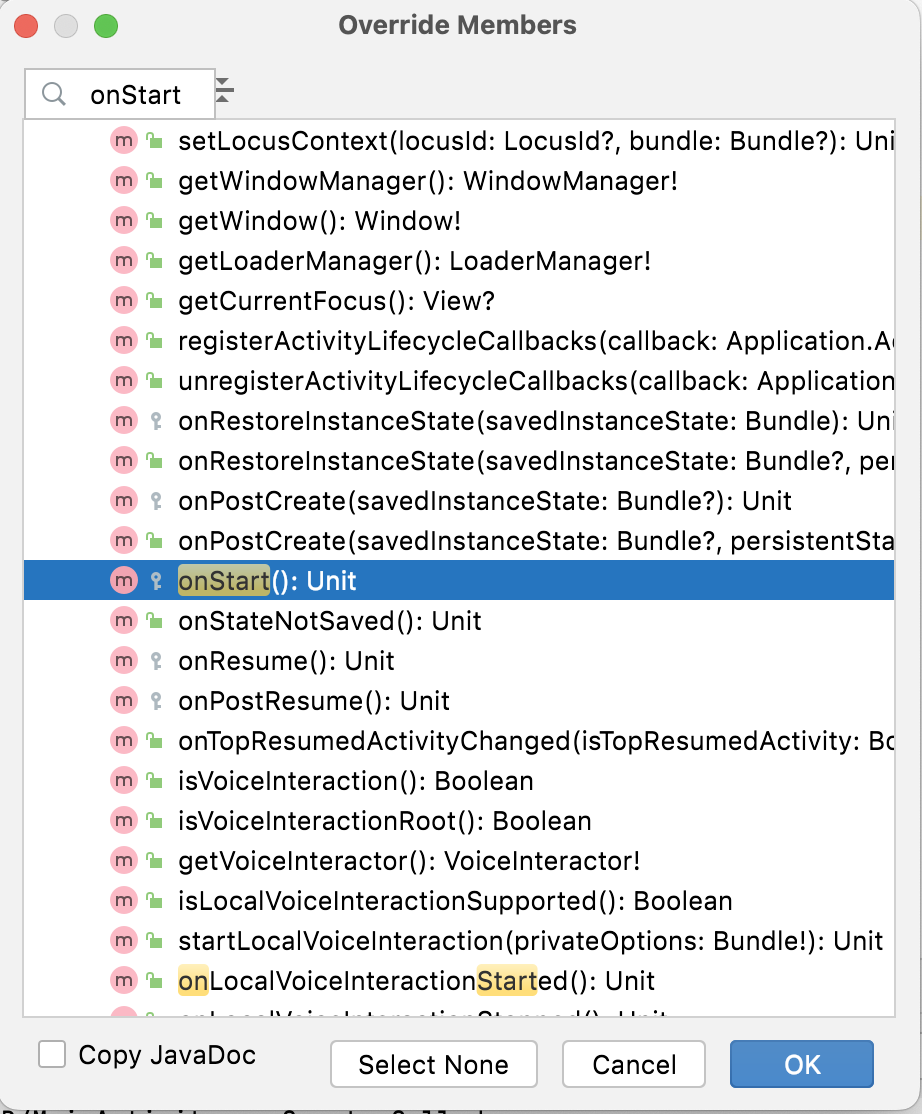Click the key icon beside onPostResume()
Screen dimensions: 922x1114
point(154,701)
